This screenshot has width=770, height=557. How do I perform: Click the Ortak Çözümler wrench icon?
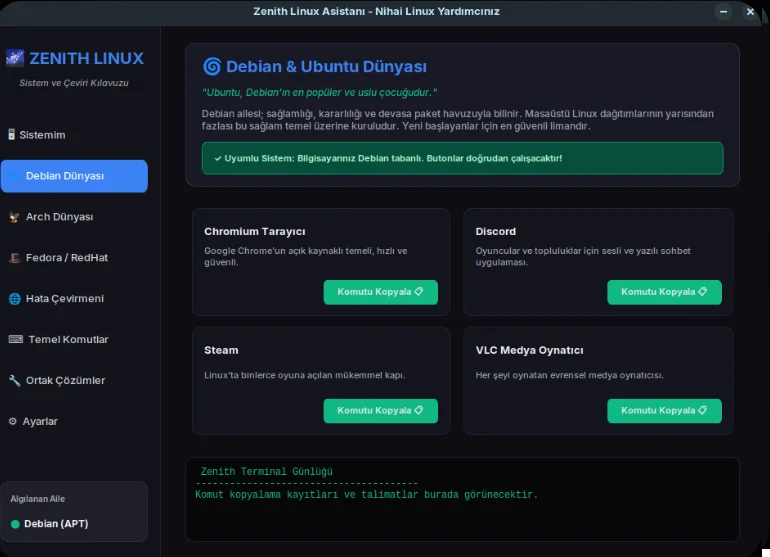[15, 380]
